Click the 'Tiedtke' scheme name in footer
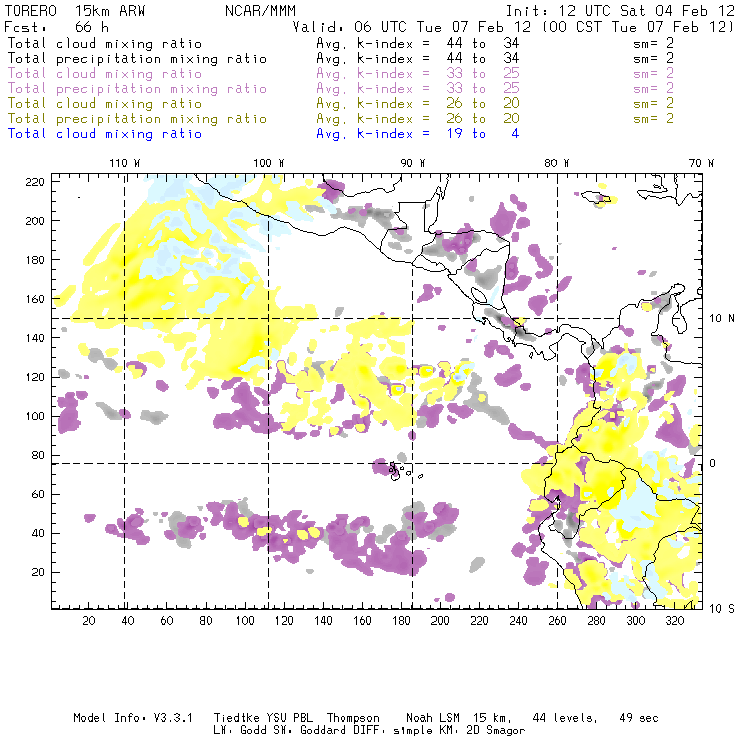 (x=237, y=718)
